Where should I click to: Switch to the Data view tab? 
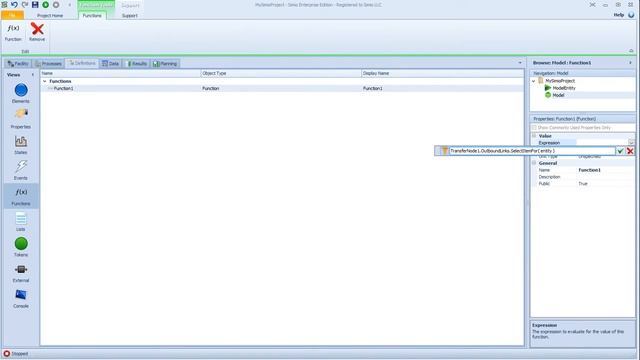click(111, 64)
